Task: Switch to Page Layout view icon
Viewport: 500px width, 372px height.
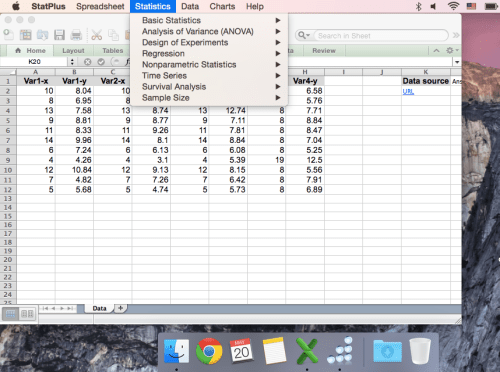Action: [x=27, y=314]
